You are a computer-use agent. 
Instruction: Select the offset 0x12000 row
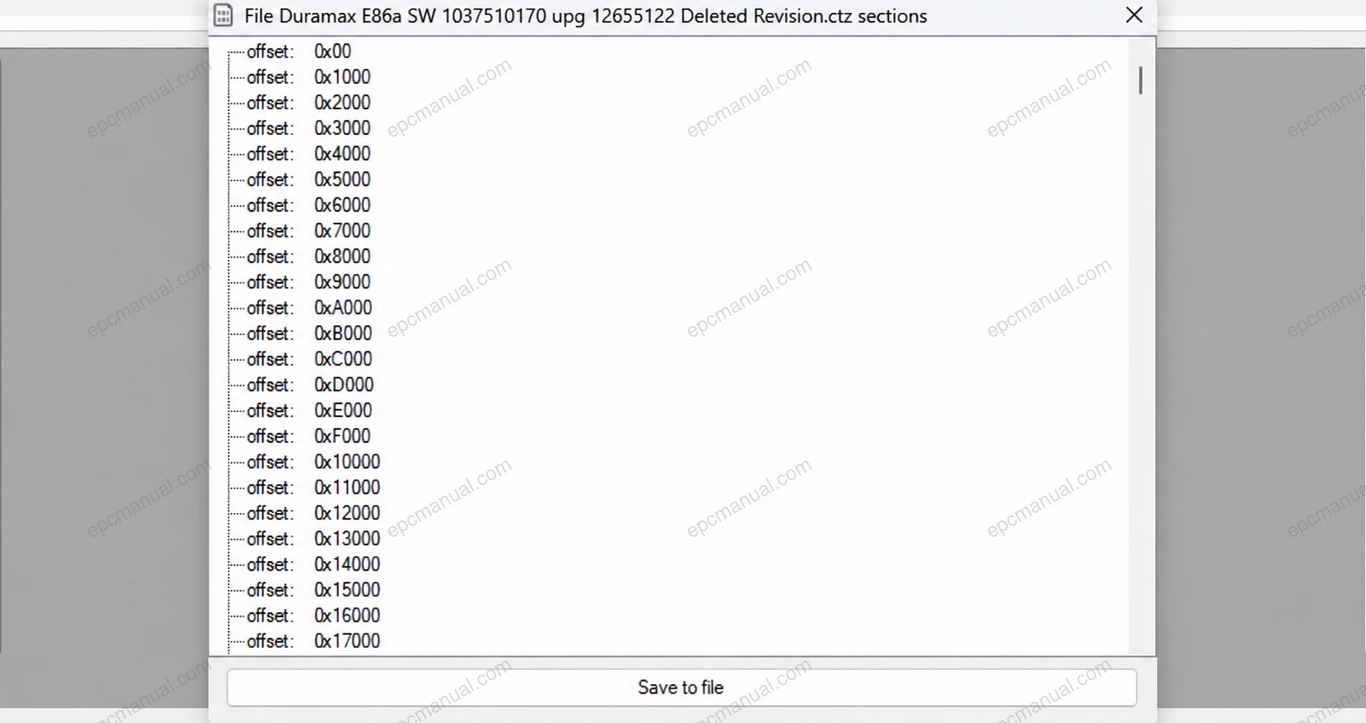(313, 513)
